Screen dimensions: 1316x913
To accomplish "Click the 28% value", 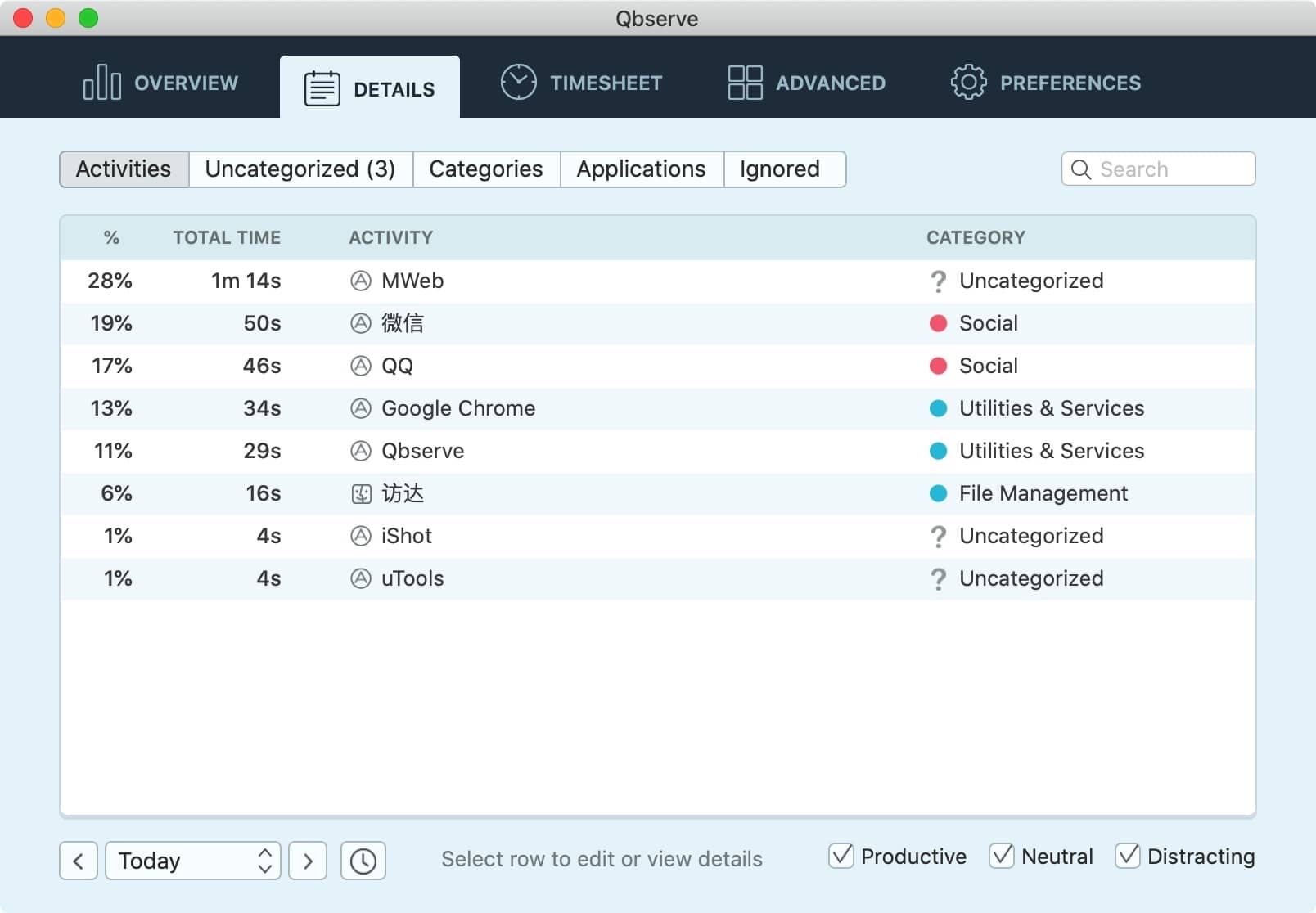I will (x=110, y=281).
